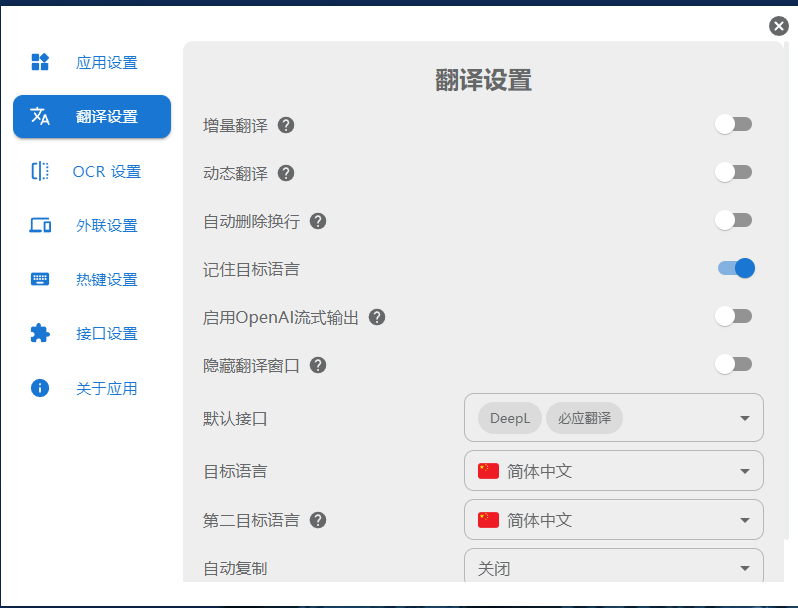The width and height of the screenshot is (798, 608).
Task: Expand the 第二目标语言 dropdown arrow
Action: (x=745, y=520)
